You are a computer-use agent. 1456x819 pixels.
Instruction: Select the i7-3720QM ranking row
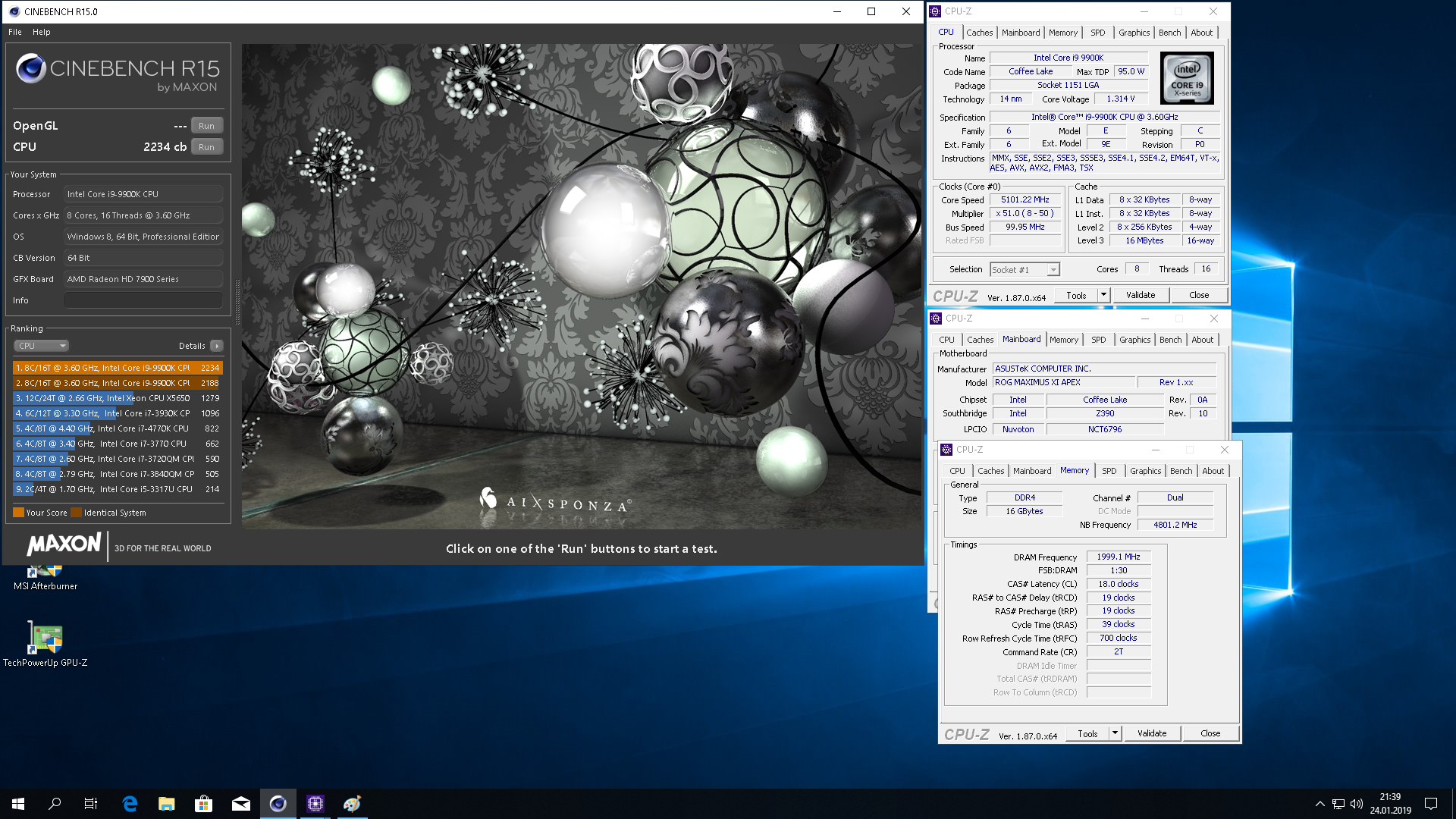(x=118, y=459)
